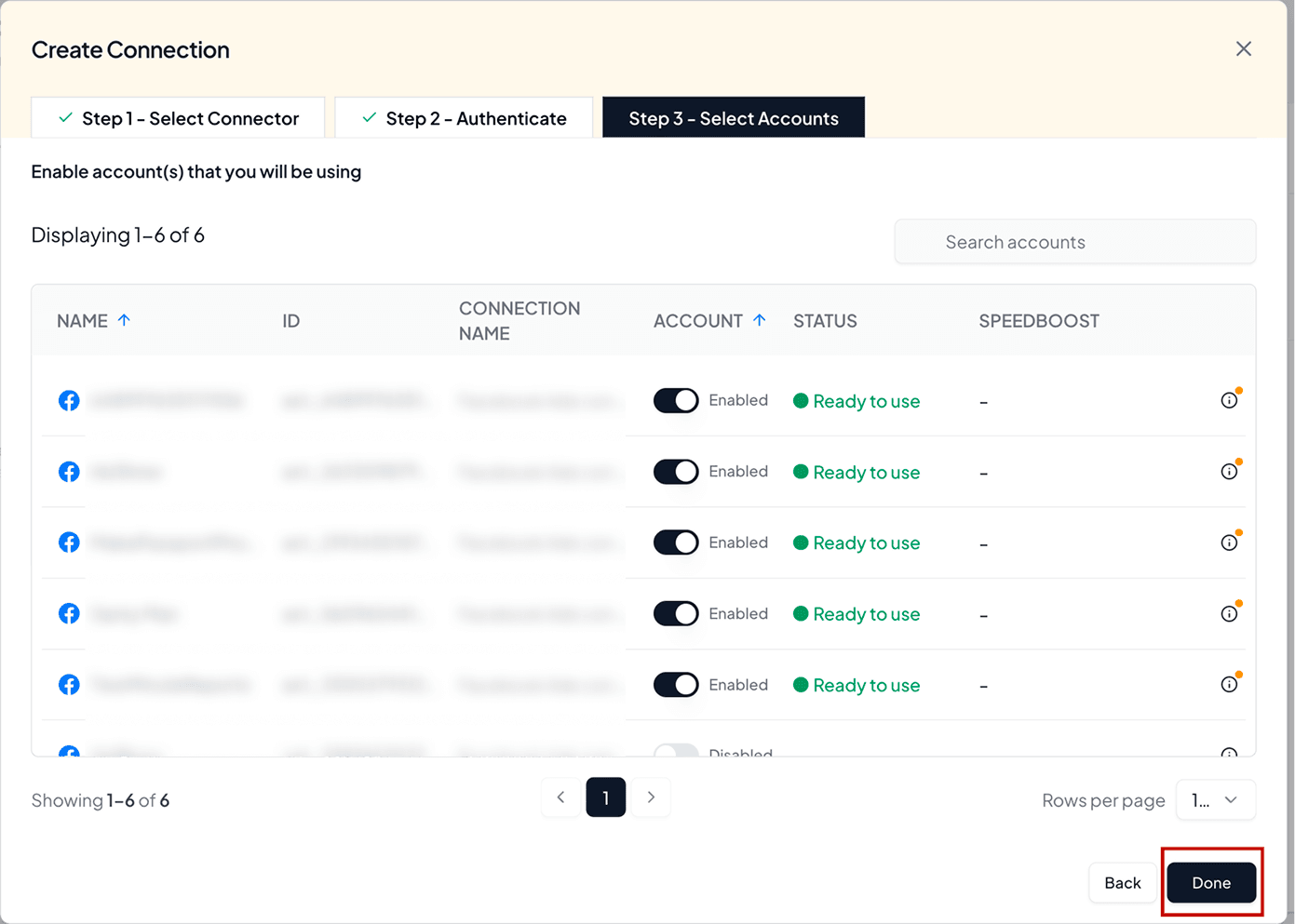
Task: Open the info icon for the third account row
Action: (x=1229, y=542)
